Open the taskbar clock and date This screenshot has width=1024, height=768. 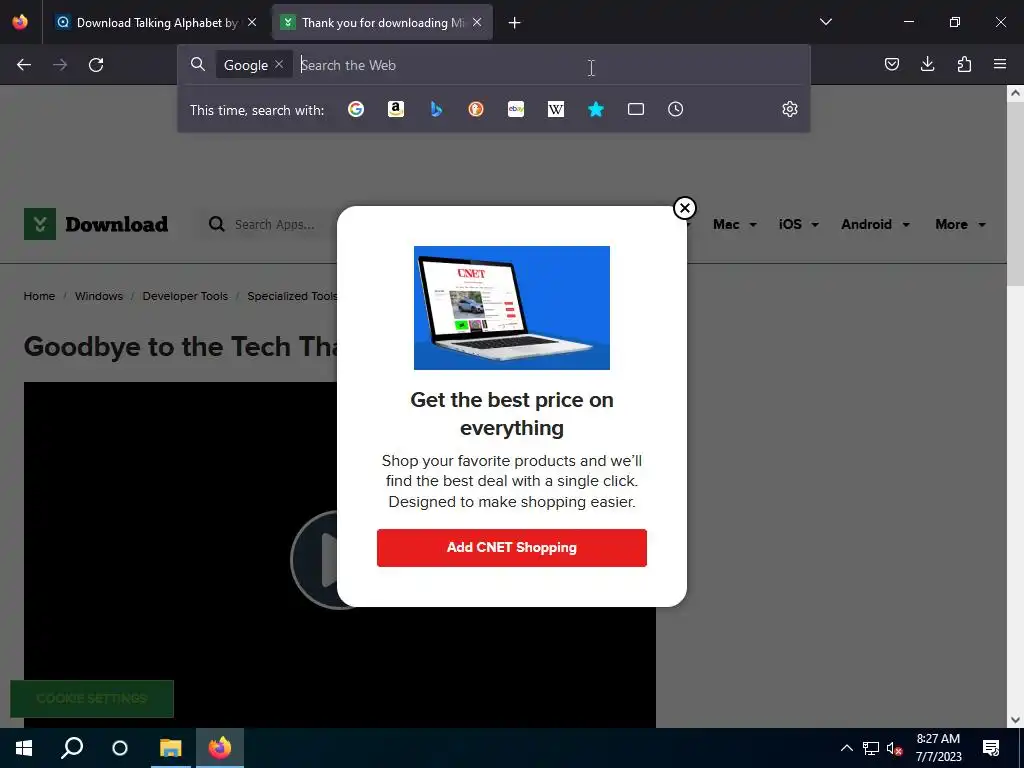coord(938,748)
